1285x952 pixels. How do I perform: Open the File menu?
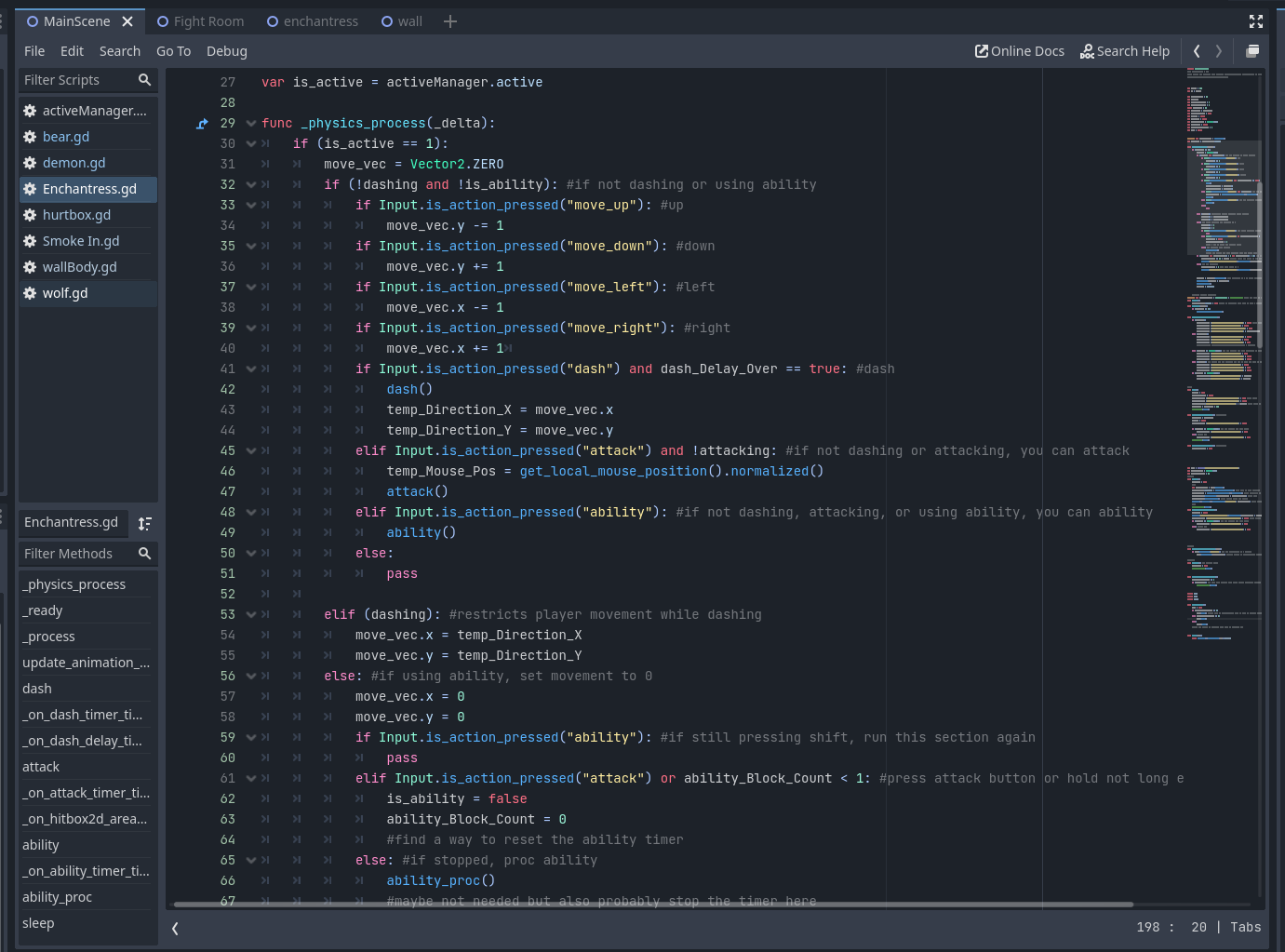pos(34,51)
